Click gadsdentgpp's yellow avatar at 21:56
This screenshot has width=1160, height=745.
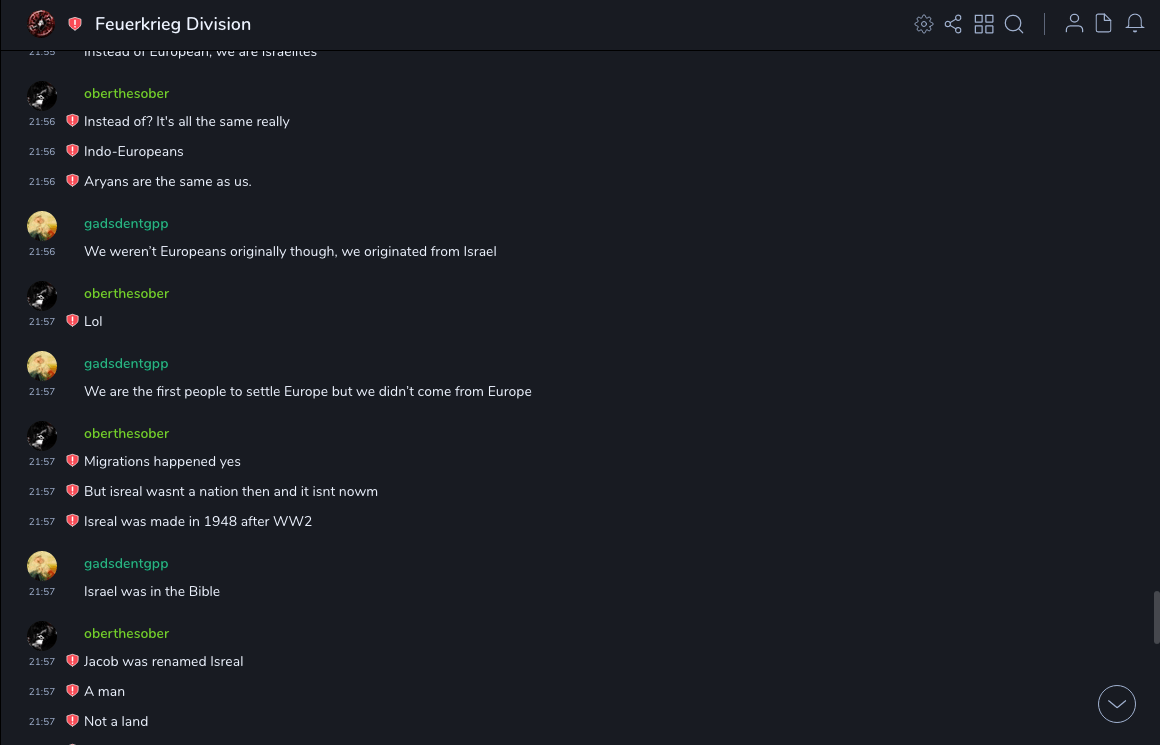tap(42, 226)
